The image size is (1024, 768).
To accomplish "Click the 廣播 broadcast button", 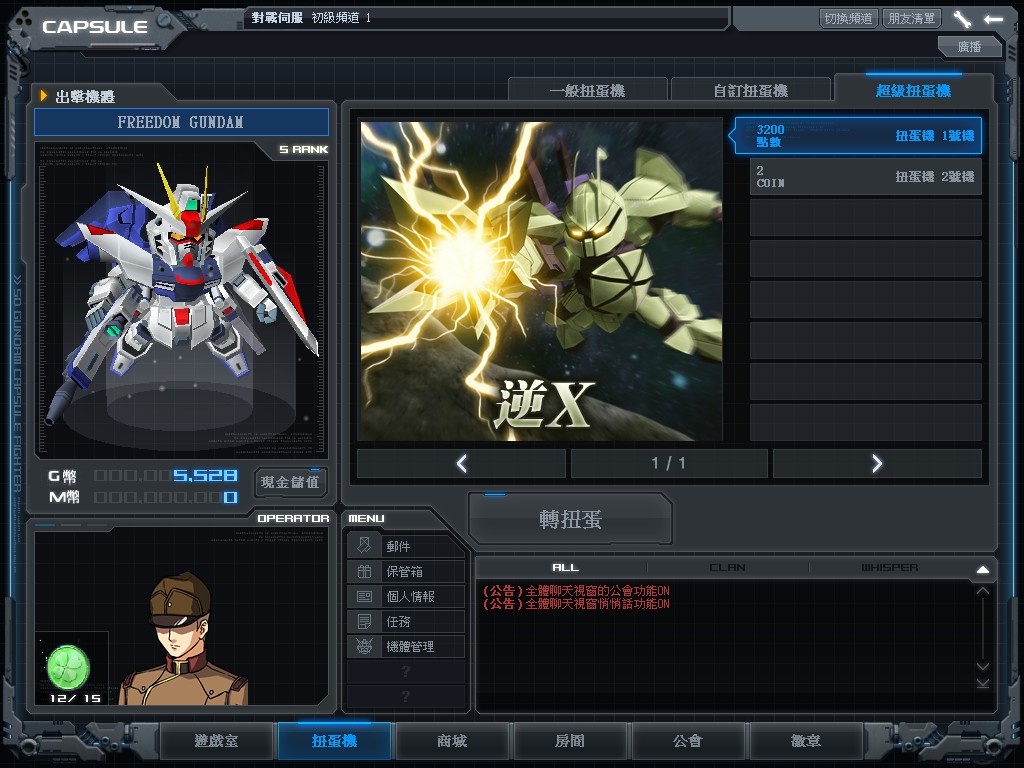I will [x=970, y=46].
